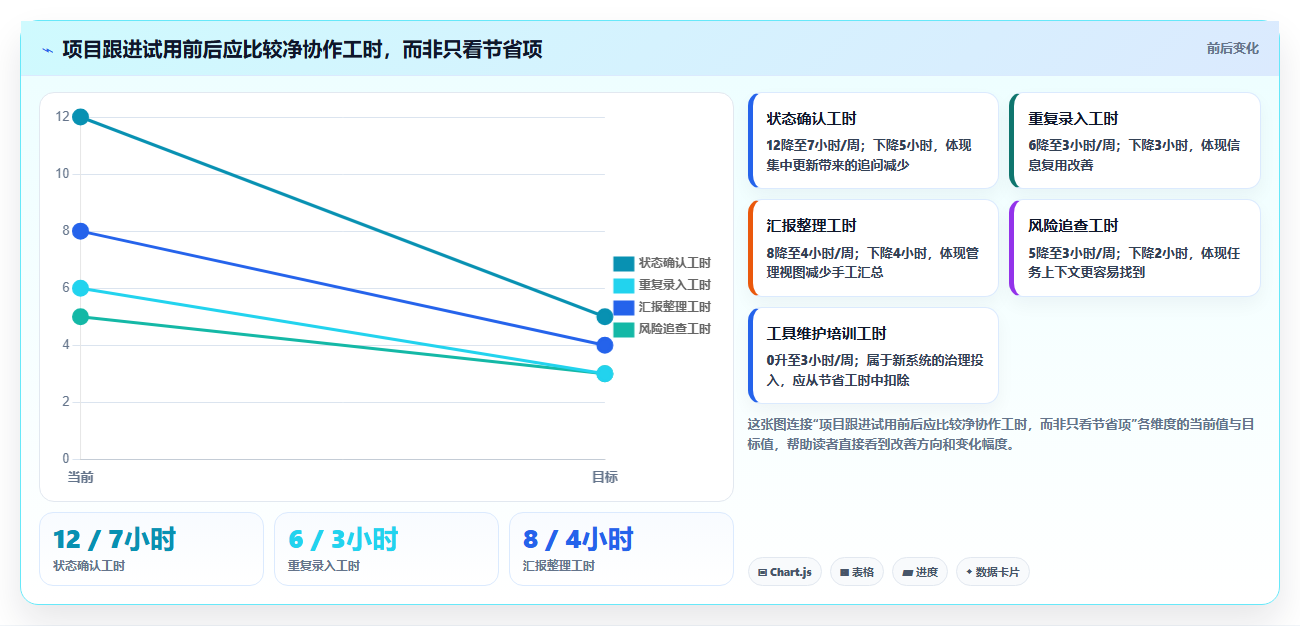This screenshot has height=626, width=1300.
Task: Click the 当前 x-axis label
Action: (81, 477)
